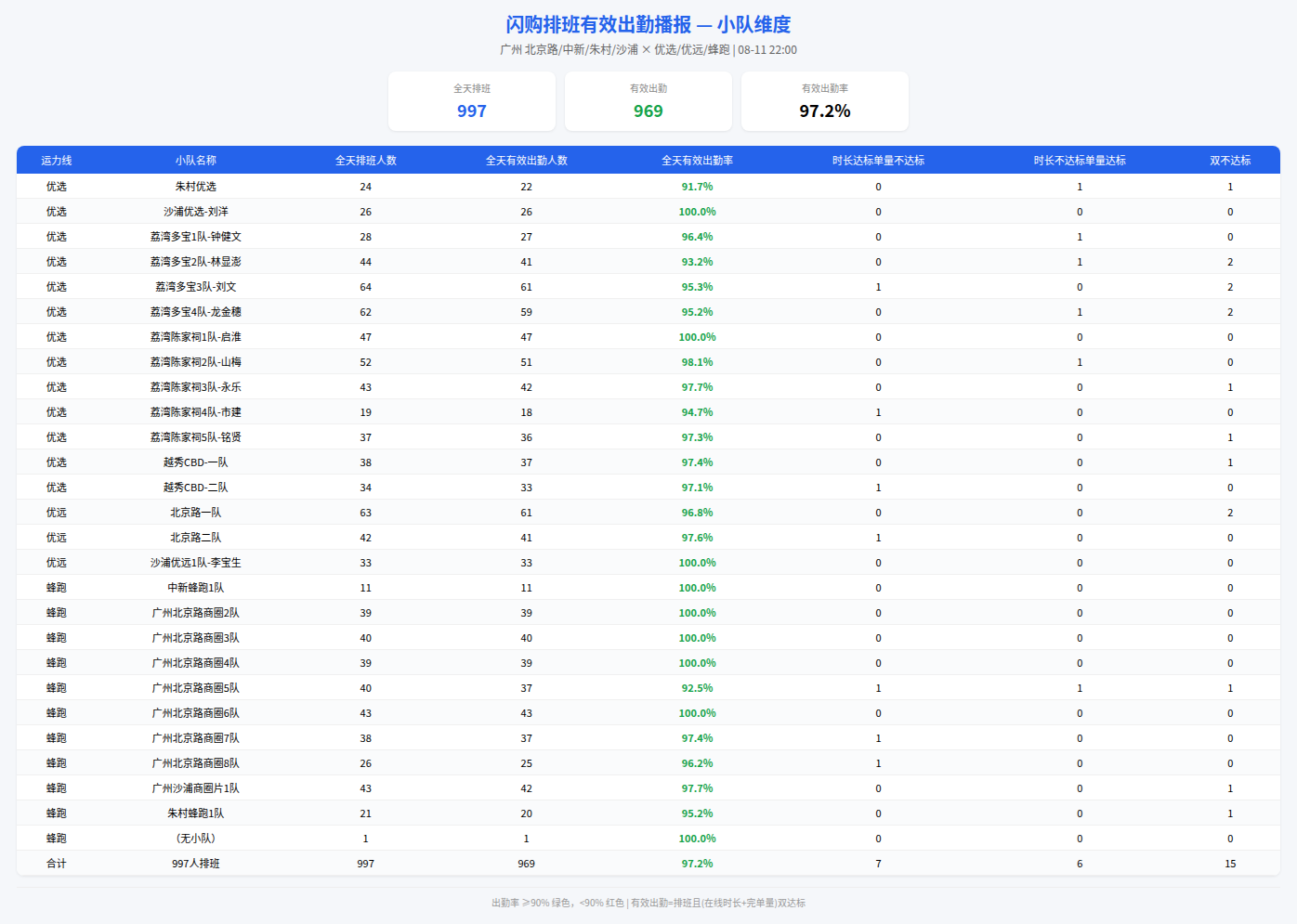The image size is (1297, 924).
Task: Select the 荔湾多宝1队-钟健文 row name
Action: tap(196, 237)
